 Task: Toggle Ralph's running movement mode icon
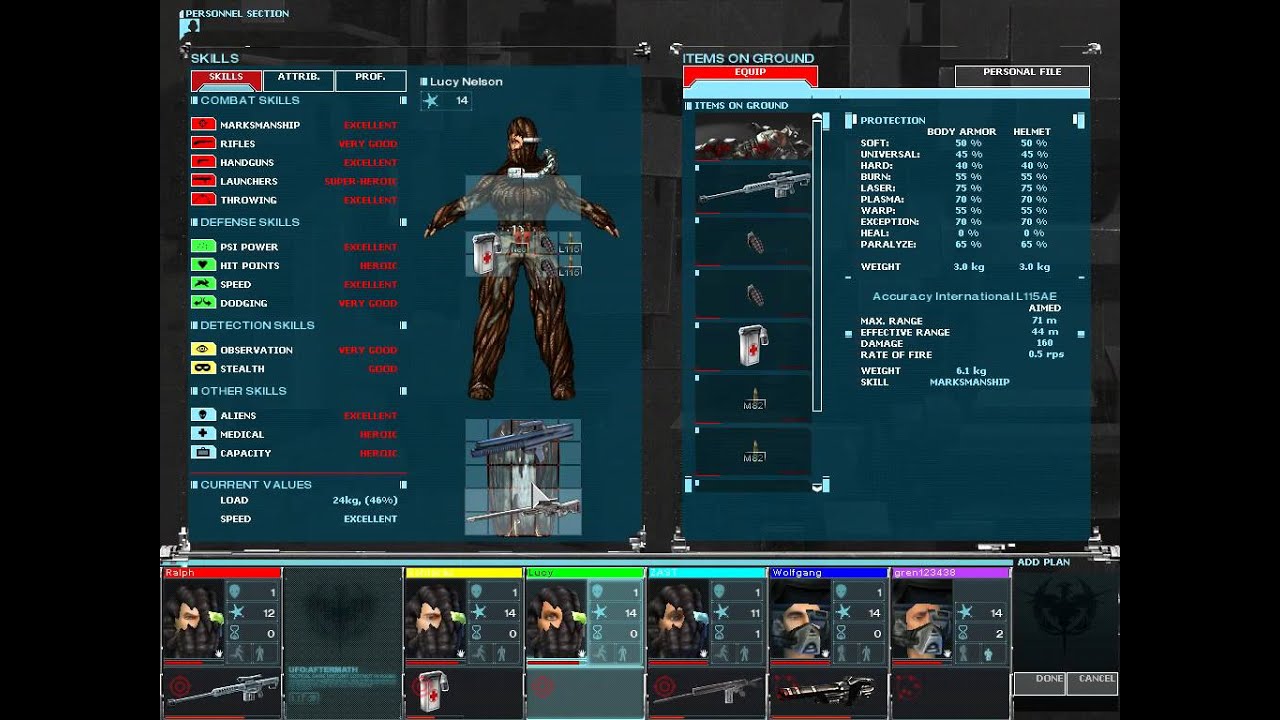239,653
